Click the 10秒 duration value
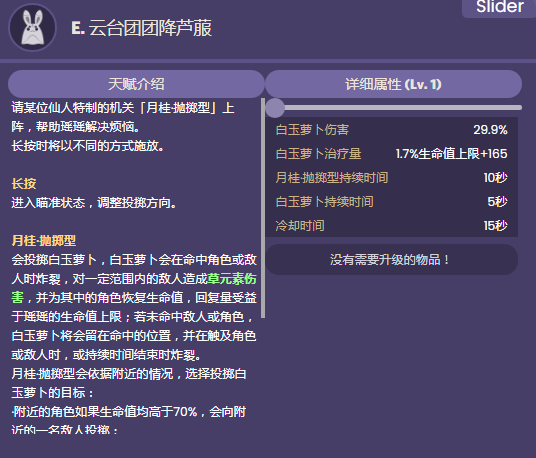The image size is (536, 458). (x=495, y=178)
